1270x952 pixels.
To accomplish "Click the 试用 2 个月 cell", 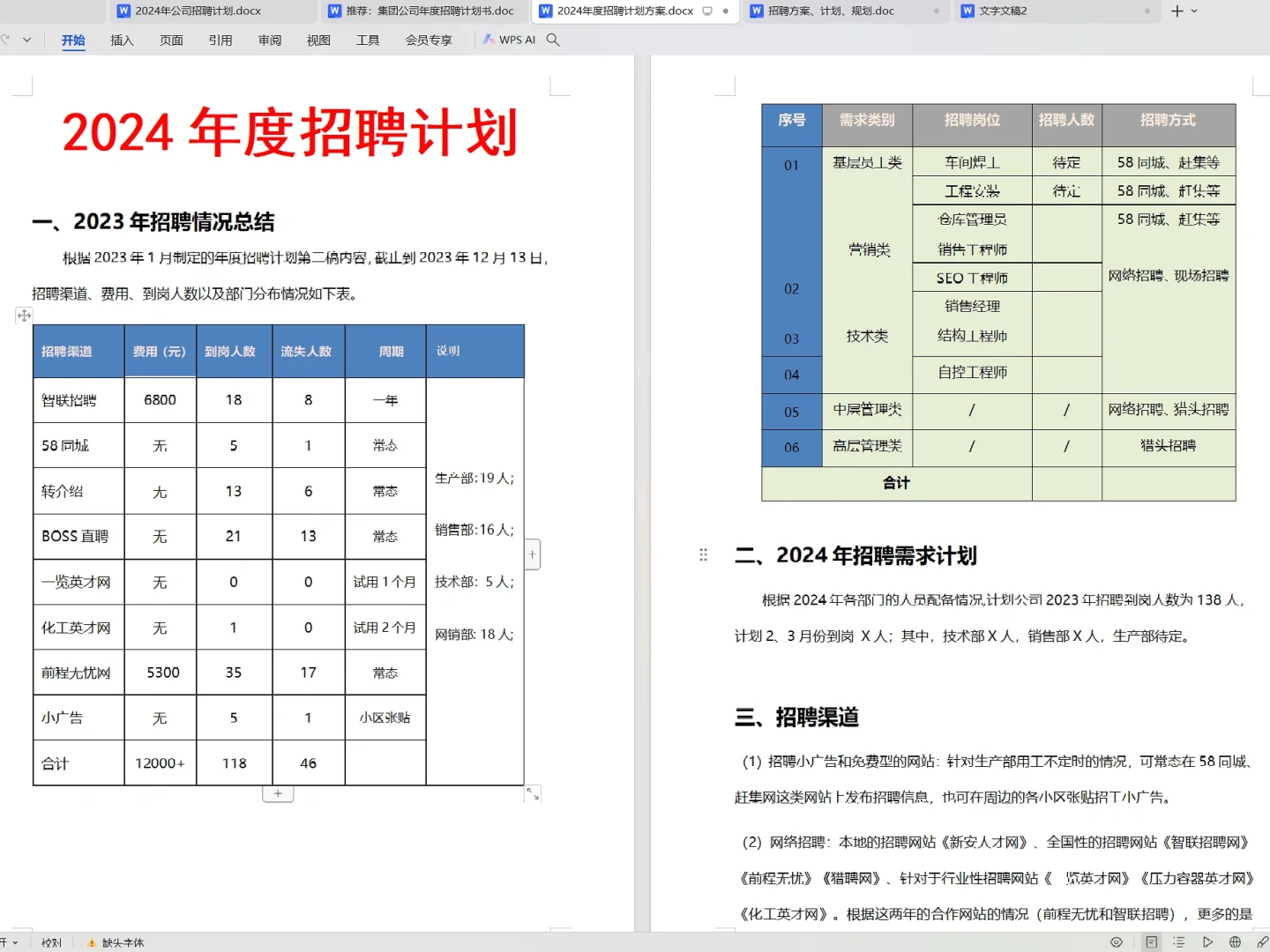I will (x=385, y=628).
